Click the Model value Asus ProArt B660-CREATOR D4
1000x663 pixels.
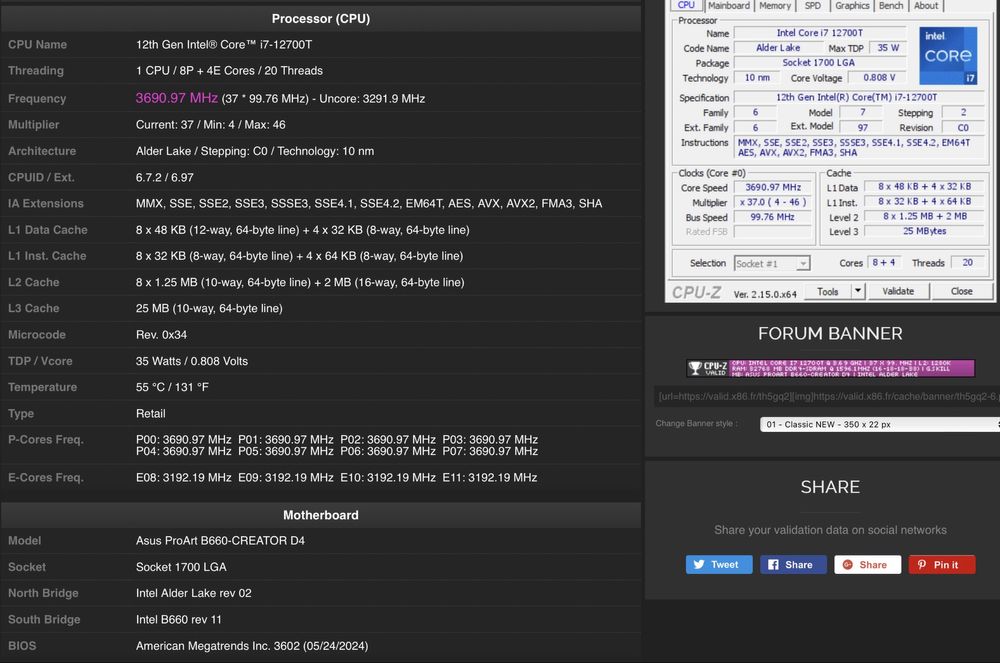coord(220,541)
